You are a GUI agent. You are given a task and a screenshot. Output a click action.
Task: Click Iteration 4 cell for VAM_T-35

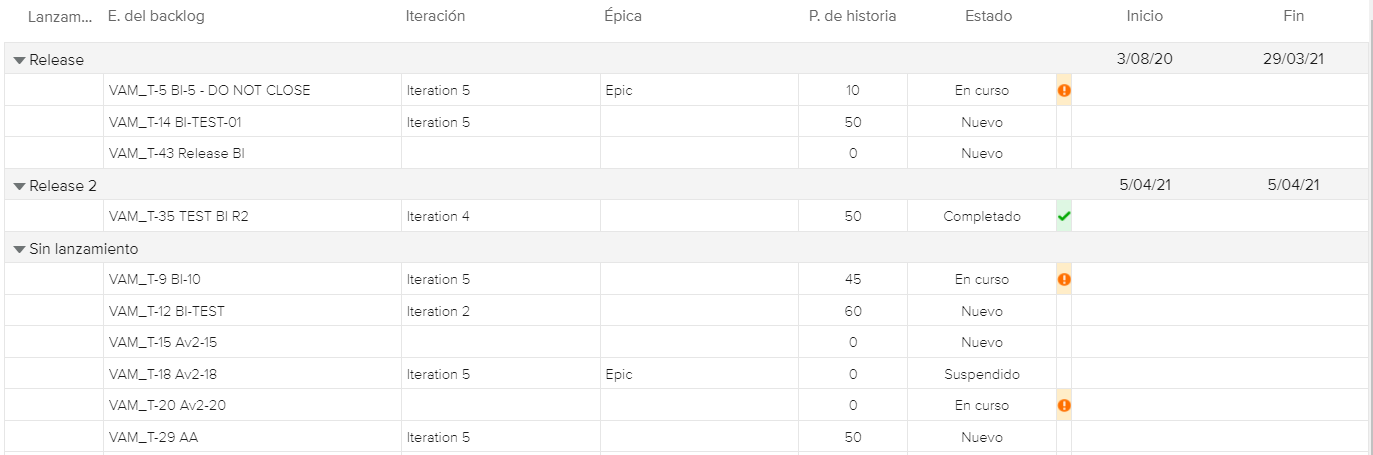tap(438, 216)
